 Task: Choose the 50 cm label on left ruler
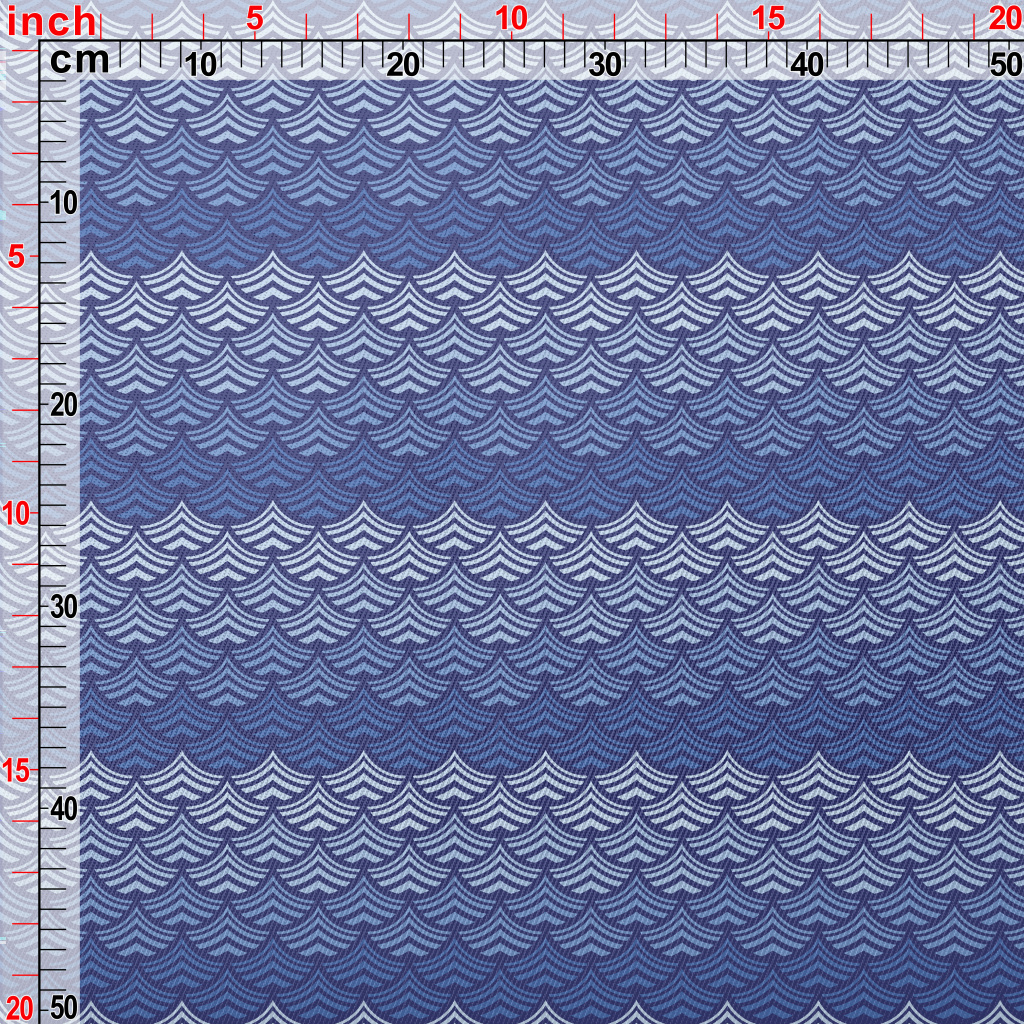63,1006
